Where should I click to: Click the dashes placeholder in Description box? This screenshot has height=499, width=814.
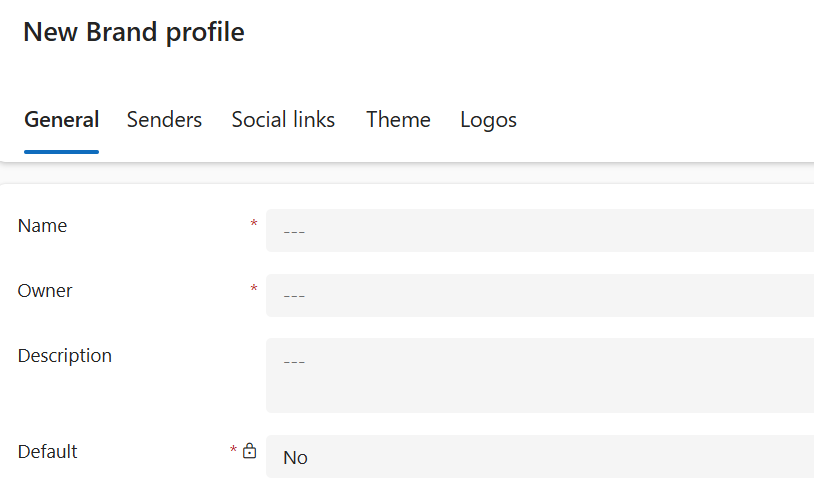[294, 362]
